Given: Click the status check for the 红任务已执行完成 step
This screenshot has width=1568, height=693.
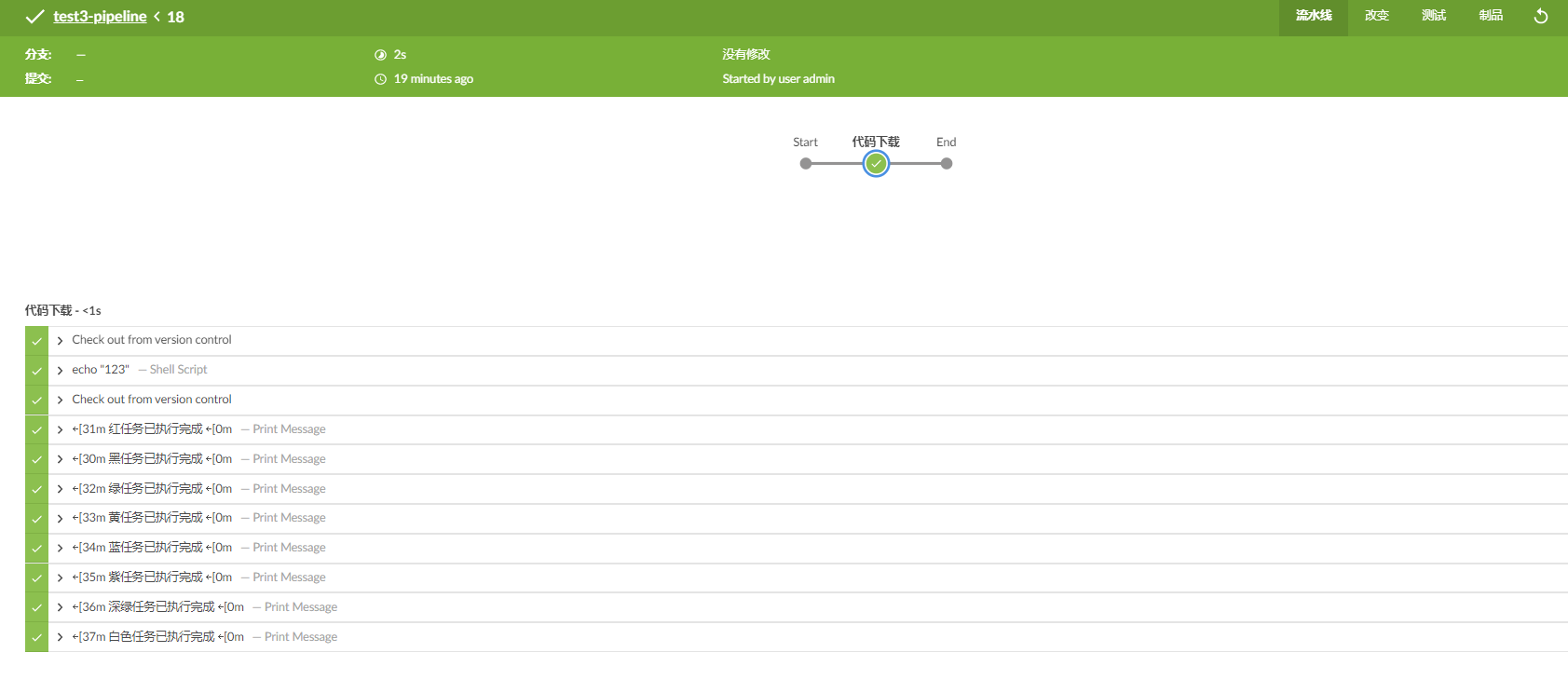Looking at the screenshot, I should 36,430.
